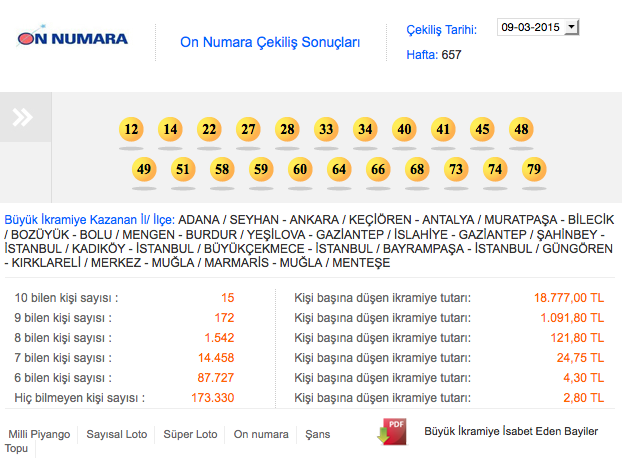Viewport: 622px width, 468px height.
Task: Click yellow ball number 27
Action: coord(248,129)
